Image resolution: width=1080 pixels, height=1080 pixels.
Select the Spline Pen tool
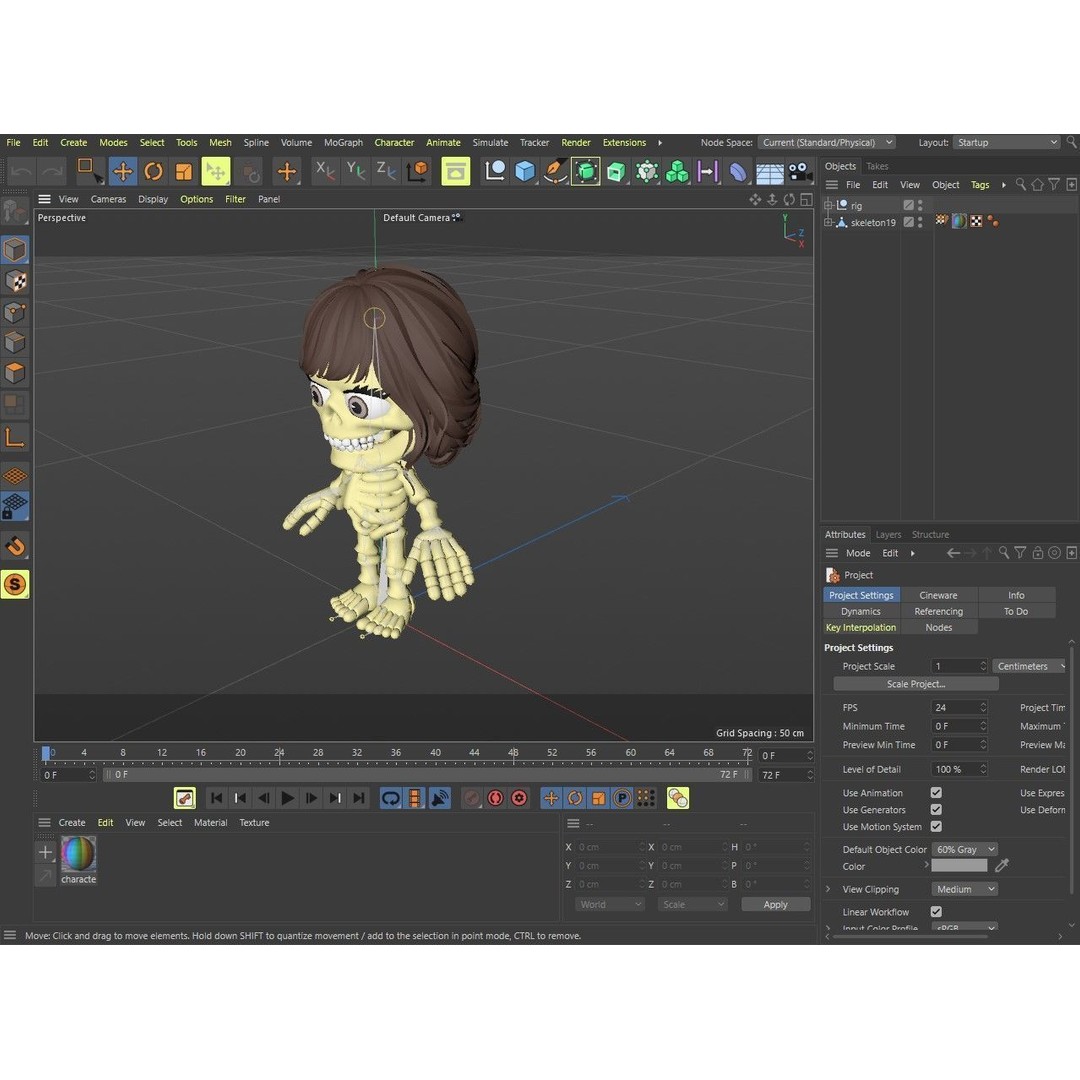(555, 172)
